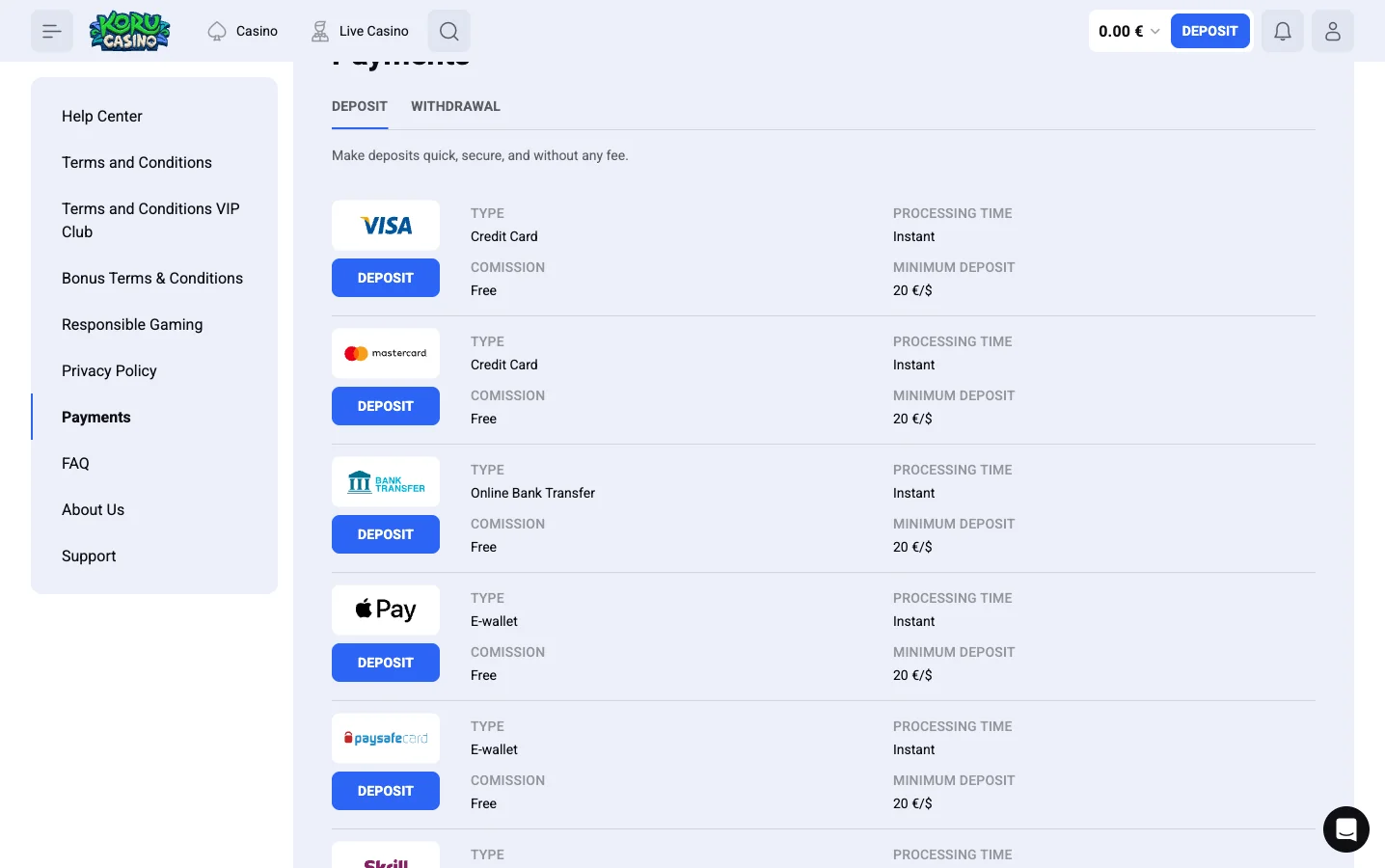Viewport: 1385px width, 868px height.
Task: Click the header Deposit button
Action: coord(1209,31)
